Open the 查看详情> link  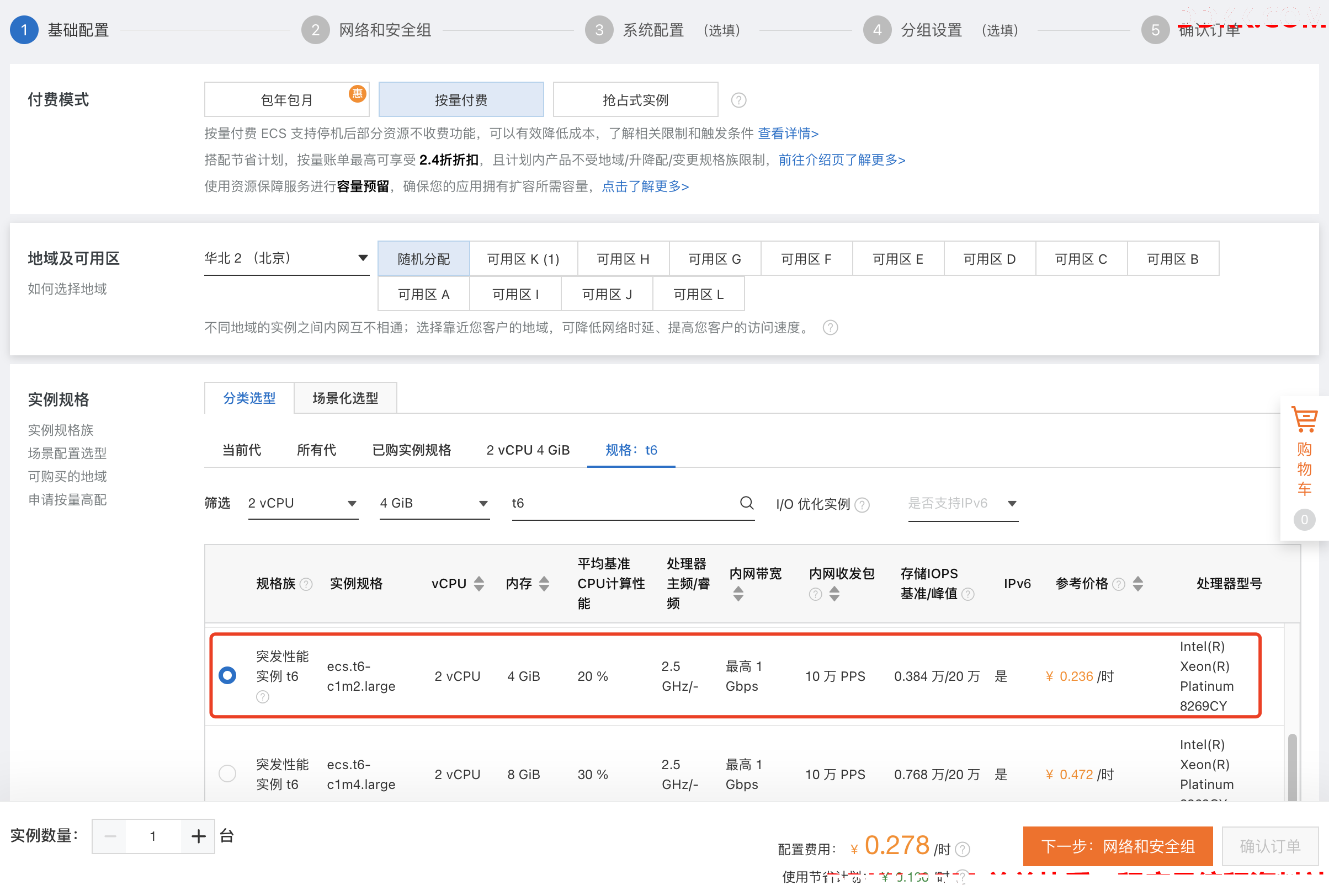point(788,133)
